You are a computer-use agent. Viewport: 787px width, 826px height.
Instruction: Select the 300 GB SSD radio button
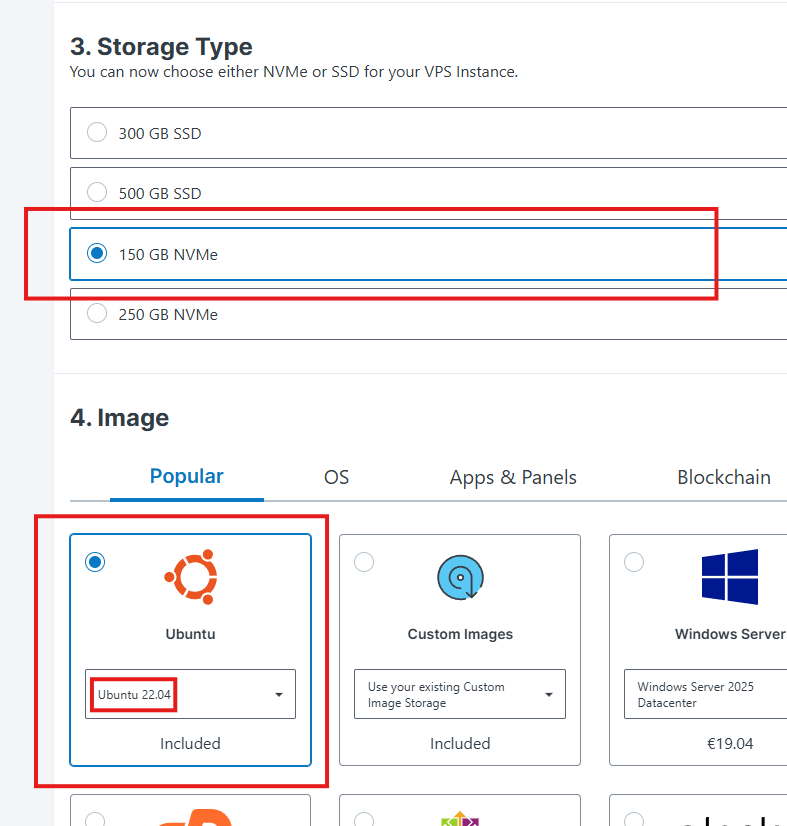tap(97, 133)
